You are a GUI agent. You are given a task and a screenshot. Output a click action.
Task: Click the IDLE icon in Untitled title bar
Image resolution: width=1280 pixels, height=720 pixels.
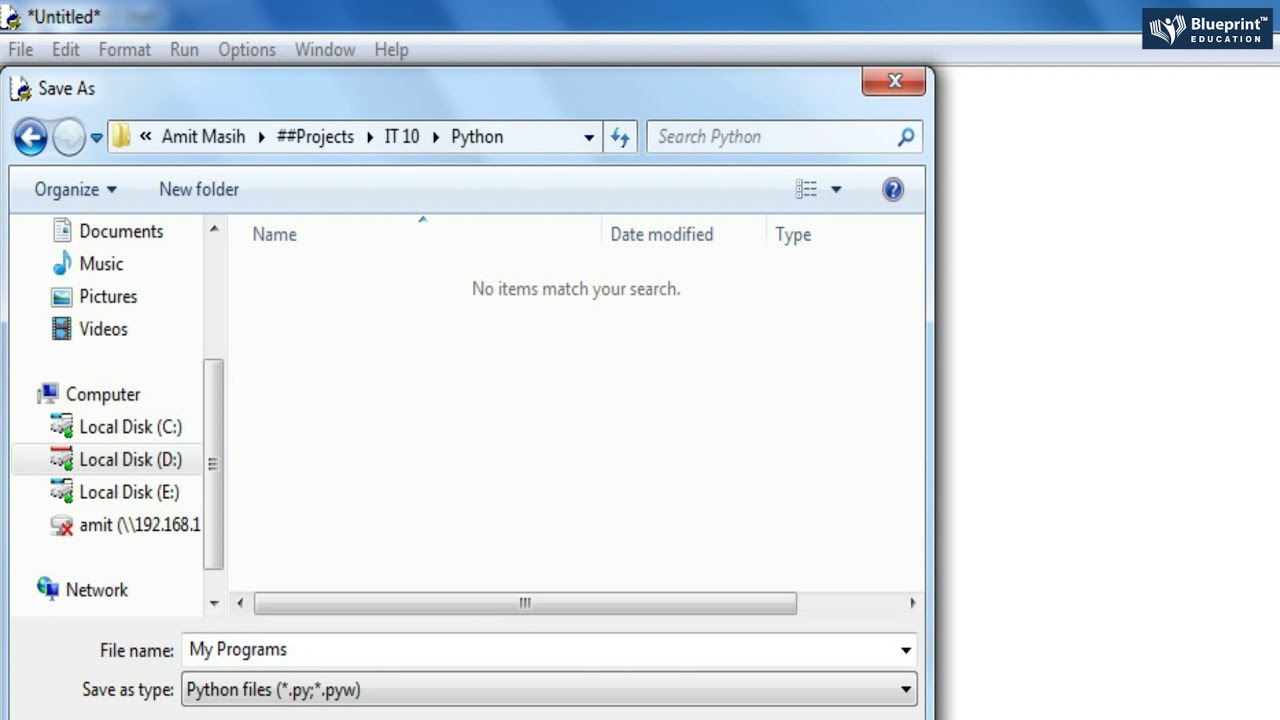point(11,17)
